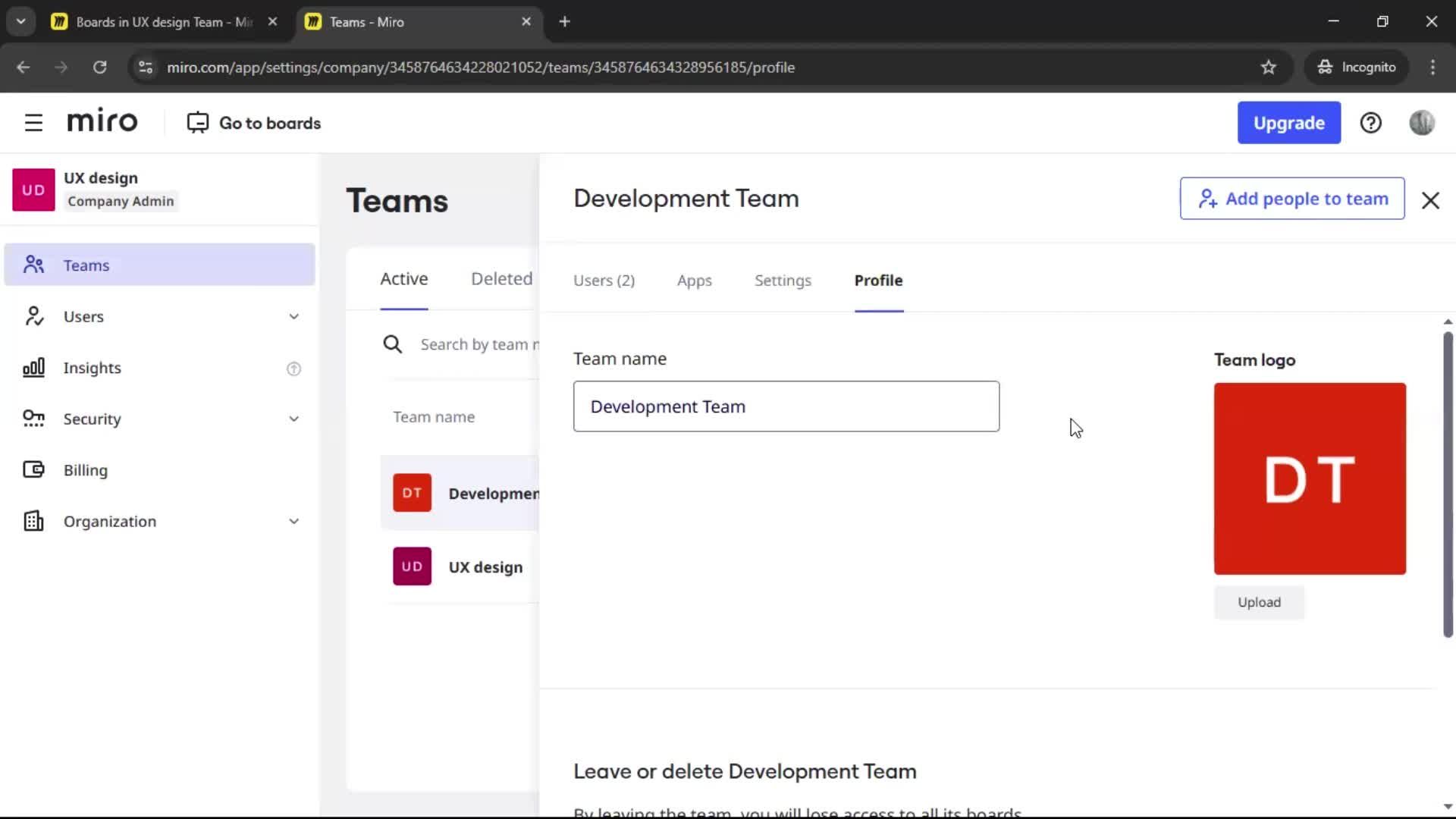Open the tab search dropdown arrow
1456x819 pixels.
[x=20, y=22]
